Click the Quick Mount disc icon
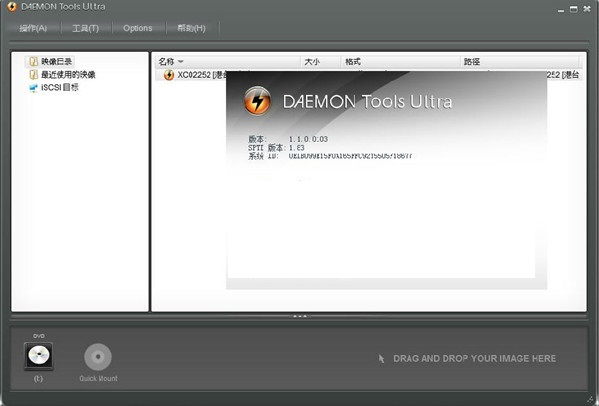 [98, 357]
